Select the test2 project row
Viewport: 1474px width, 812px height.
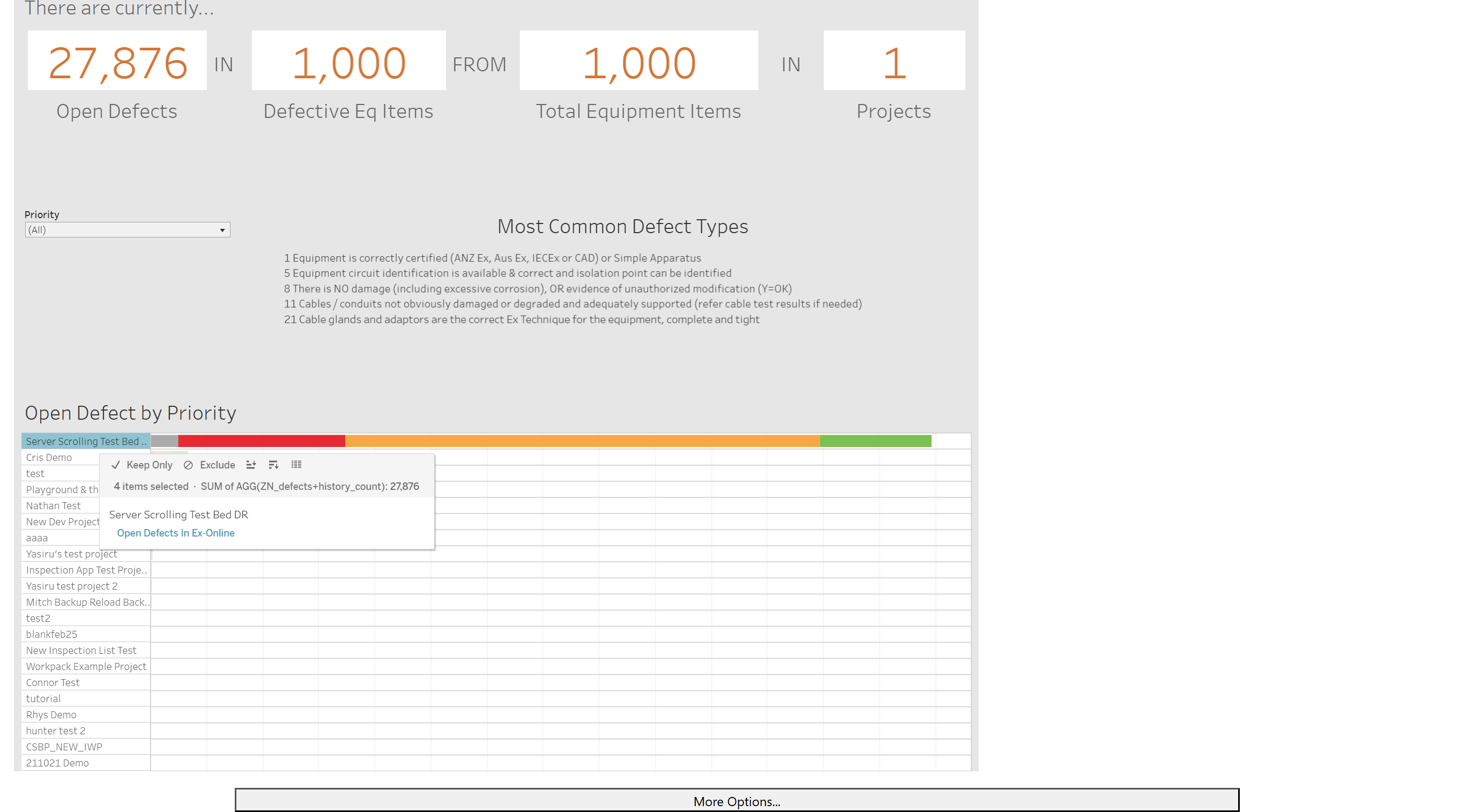86,617
